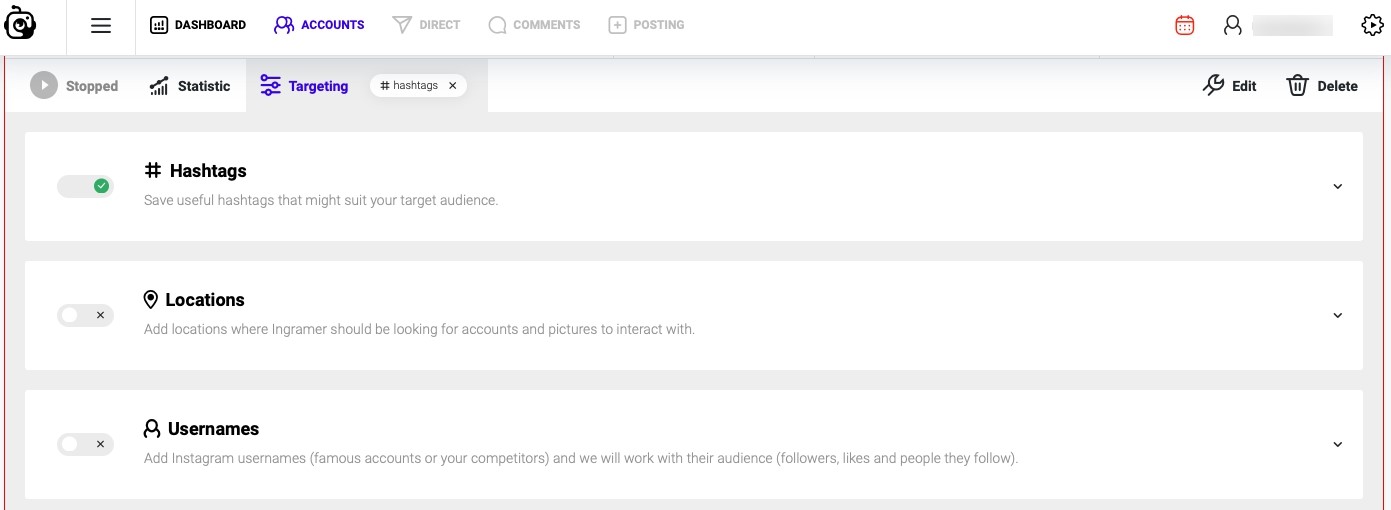
Task: Click the Stopped play icon
Action: pos(44,86)
